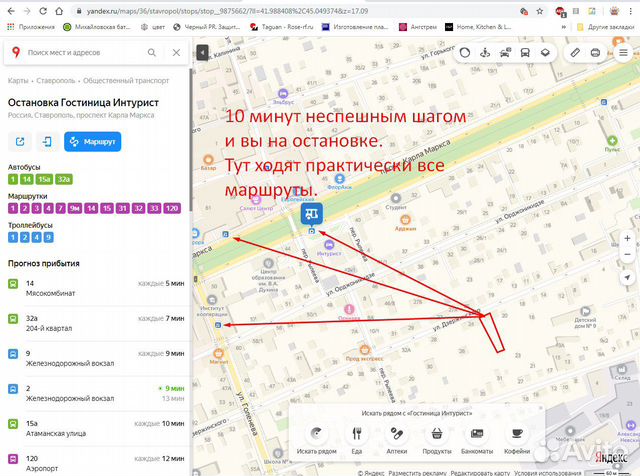Click Карты breadcrumb link
The height and width of the screenshot is (476, 640).
[x=18, y=80]
